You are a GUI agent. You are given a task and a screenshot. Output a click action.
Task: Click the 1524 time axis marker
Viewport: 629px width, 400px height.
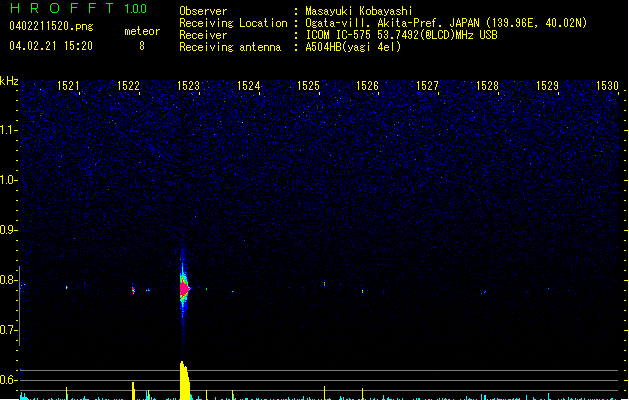(x=248, y=86)
